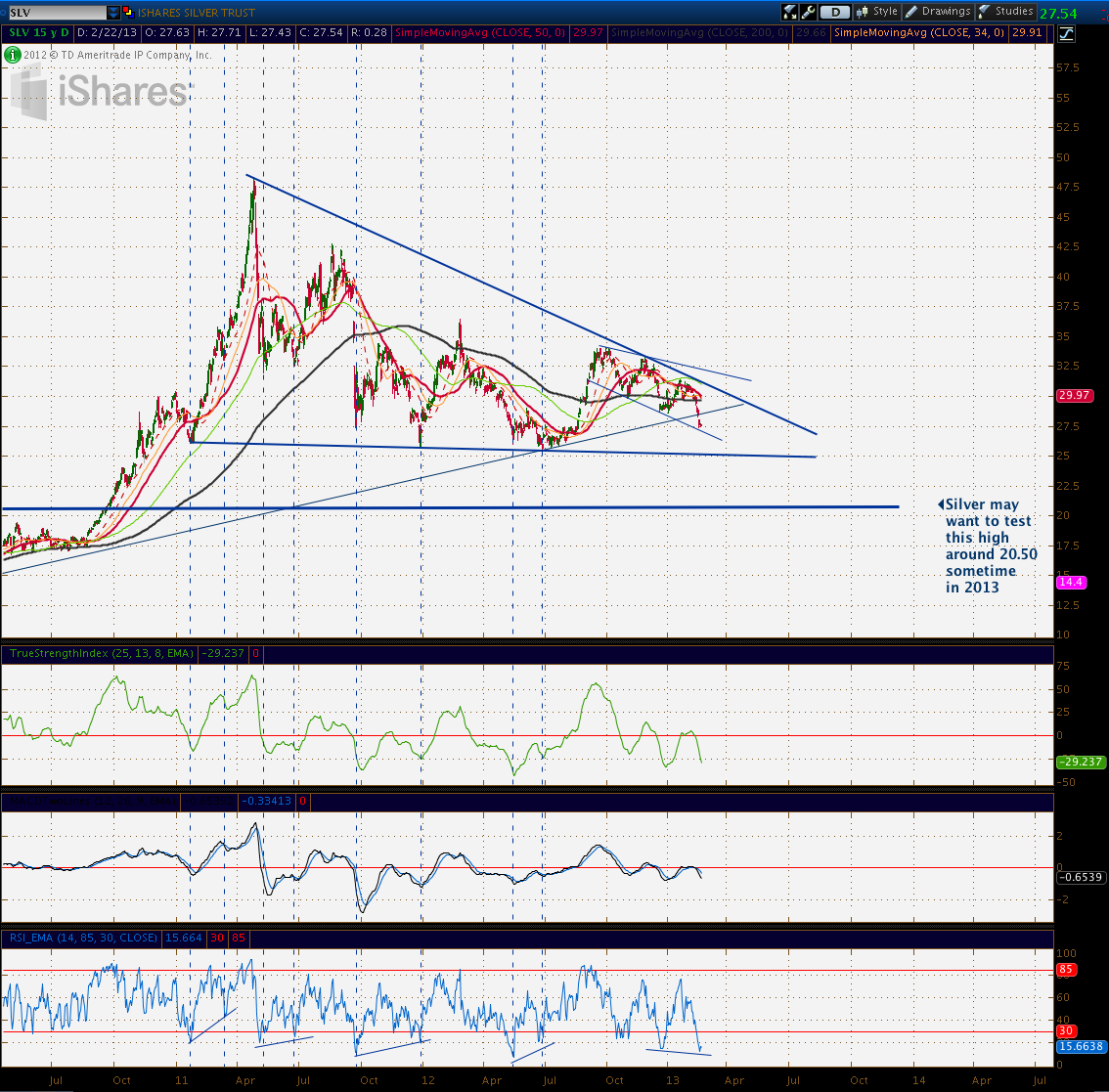Open chart settings wrench icon

[x=809, y=12]
